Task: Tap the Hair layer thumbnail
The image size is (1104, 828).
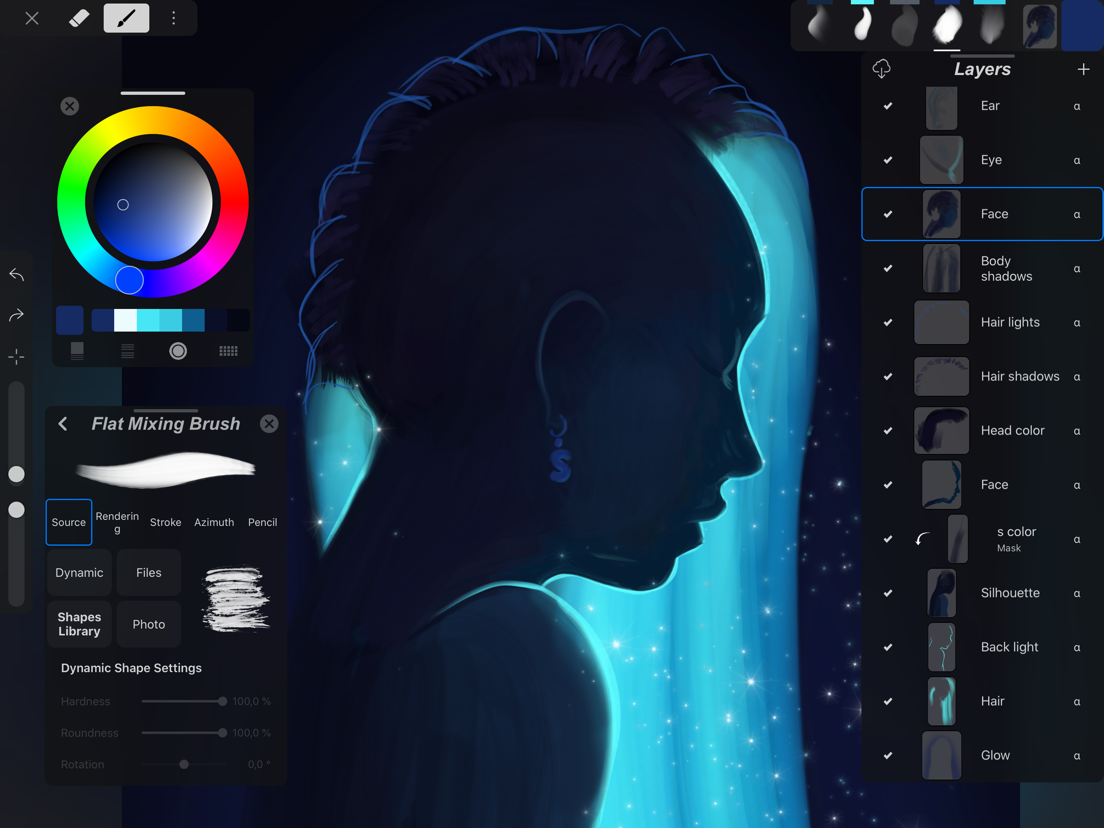Action: coord(941,700)
